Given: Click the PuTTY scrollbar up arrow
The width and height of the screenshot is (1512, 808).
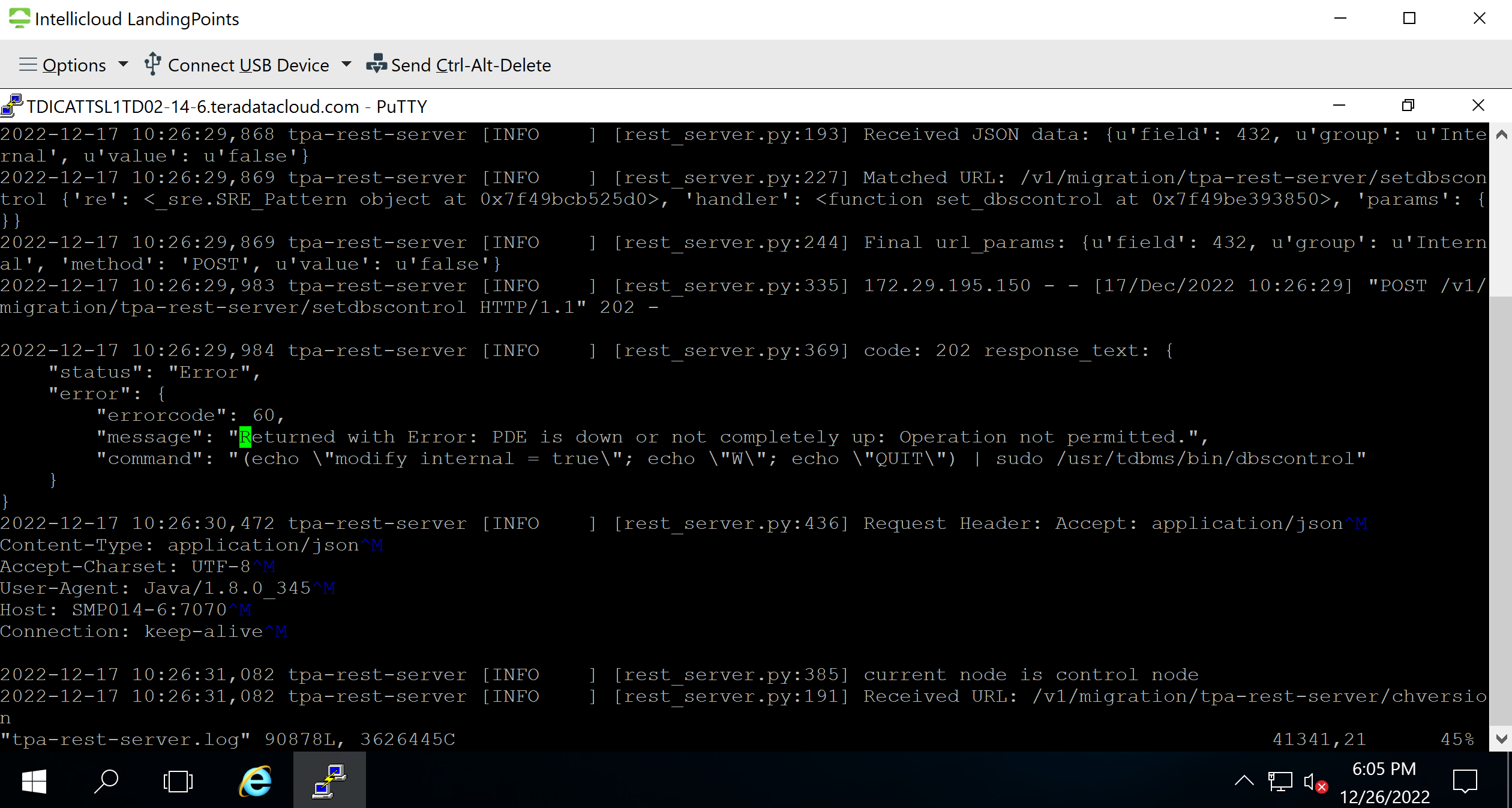Looking at the screenshot, I should (1501, 134).
